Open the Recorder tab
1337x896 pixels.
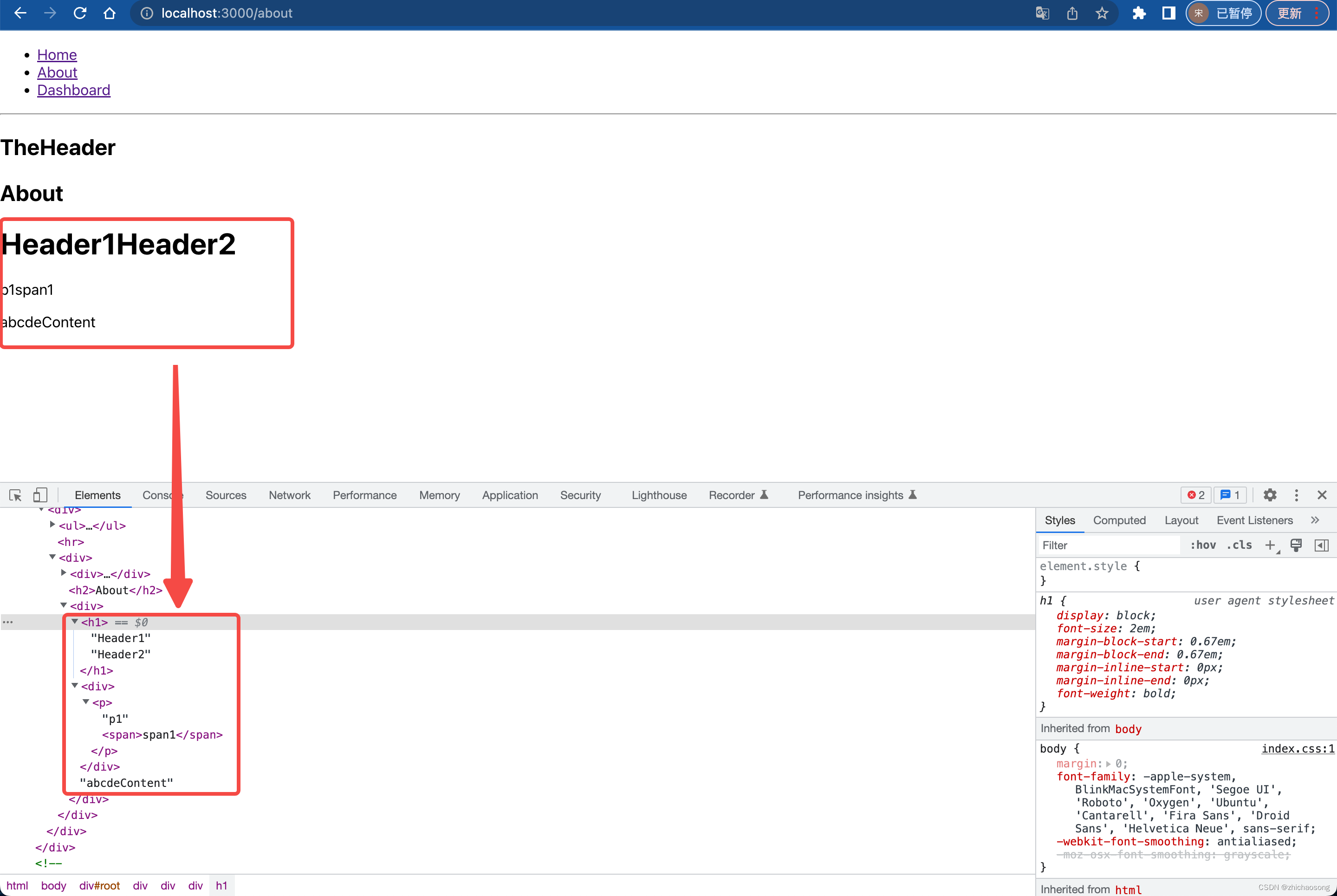tap(738, 495)
